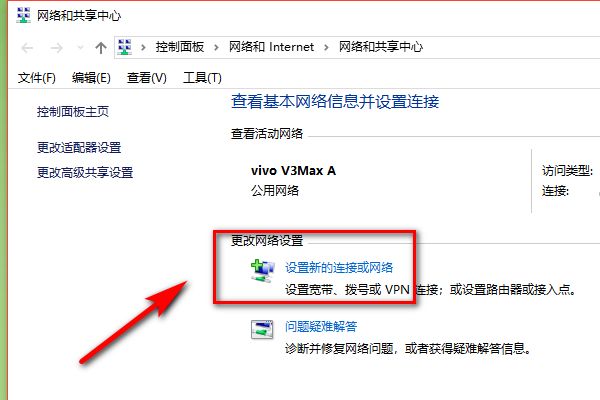Expand the chevron after 网络和 Internet
Image resolution: width=600 pixels, height=400 pixels.
[326, 47]
